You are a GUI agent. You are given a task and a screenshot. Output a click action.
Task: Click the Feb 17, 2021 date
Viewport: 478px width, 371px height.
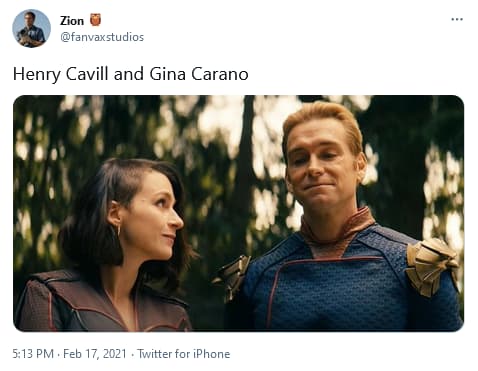coord(95,354)
